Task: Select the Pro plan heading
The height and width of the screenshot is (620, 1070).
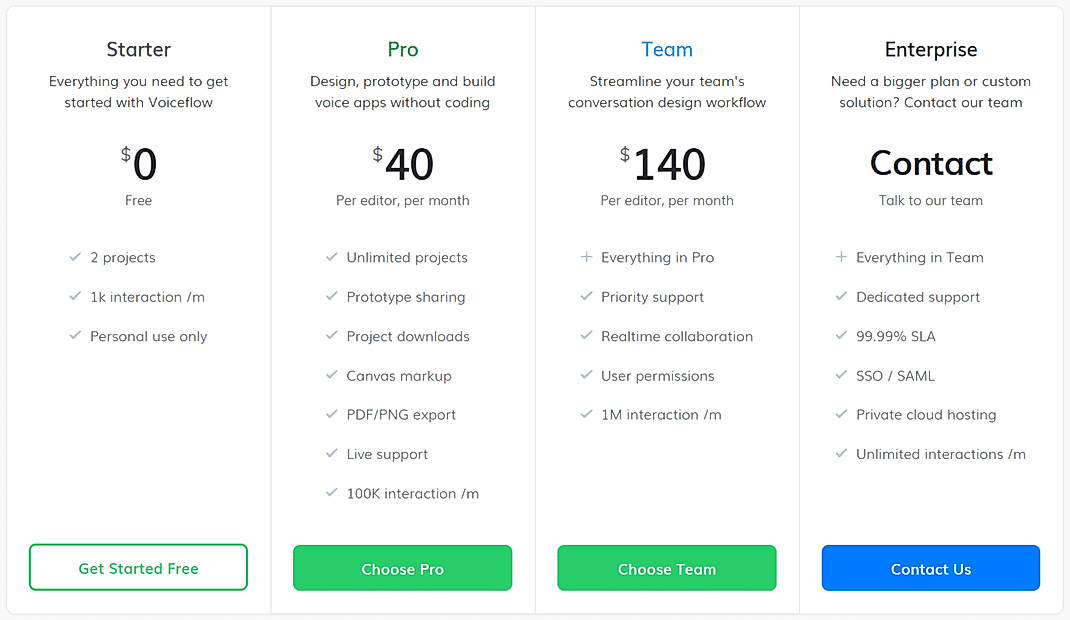Action: pos(402,49)
